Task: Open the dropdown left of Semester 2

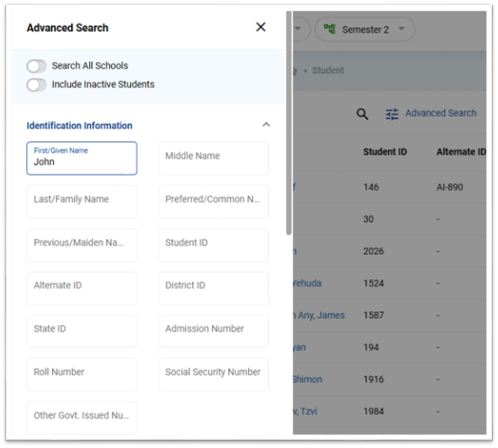Action: tap(298, 29)
